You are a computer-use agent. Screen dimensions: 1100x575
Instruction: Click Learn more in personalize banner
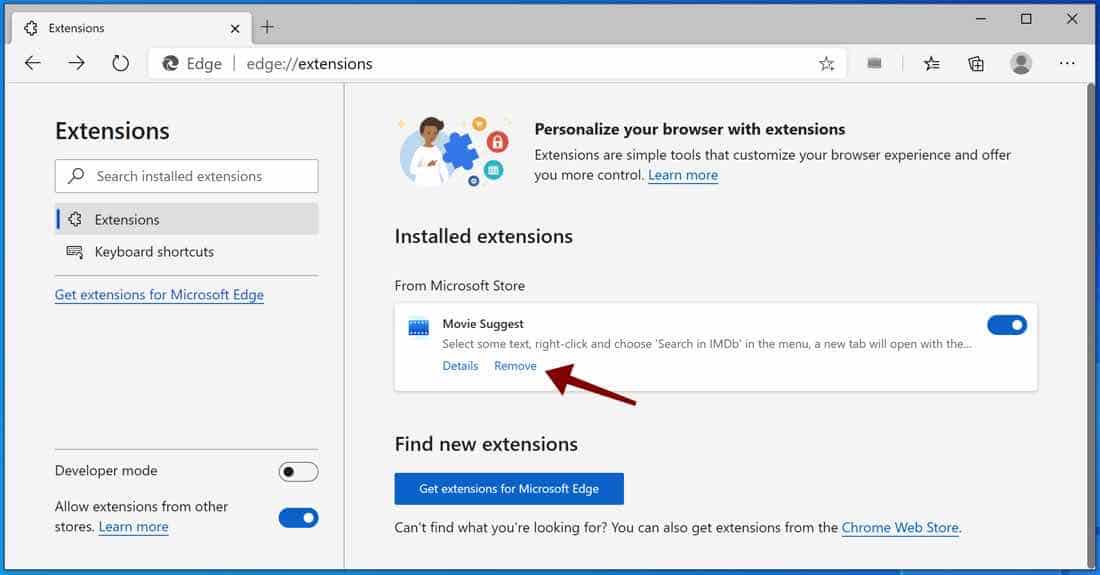pyautogui.click(x=683, y=175)
